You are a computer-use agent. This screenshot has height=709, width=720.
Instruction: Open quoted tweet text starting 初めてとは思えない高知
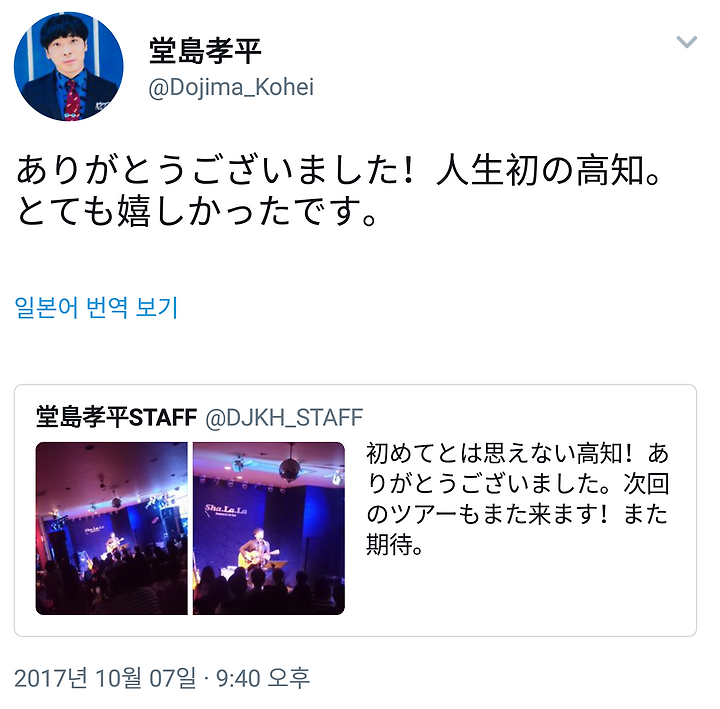[518, 499]
